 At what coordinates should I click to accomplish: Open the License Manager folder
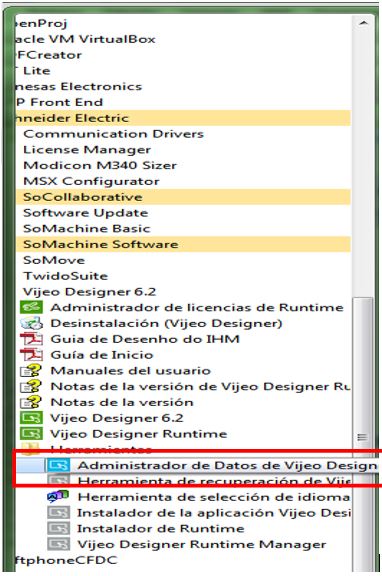[87, 150]
